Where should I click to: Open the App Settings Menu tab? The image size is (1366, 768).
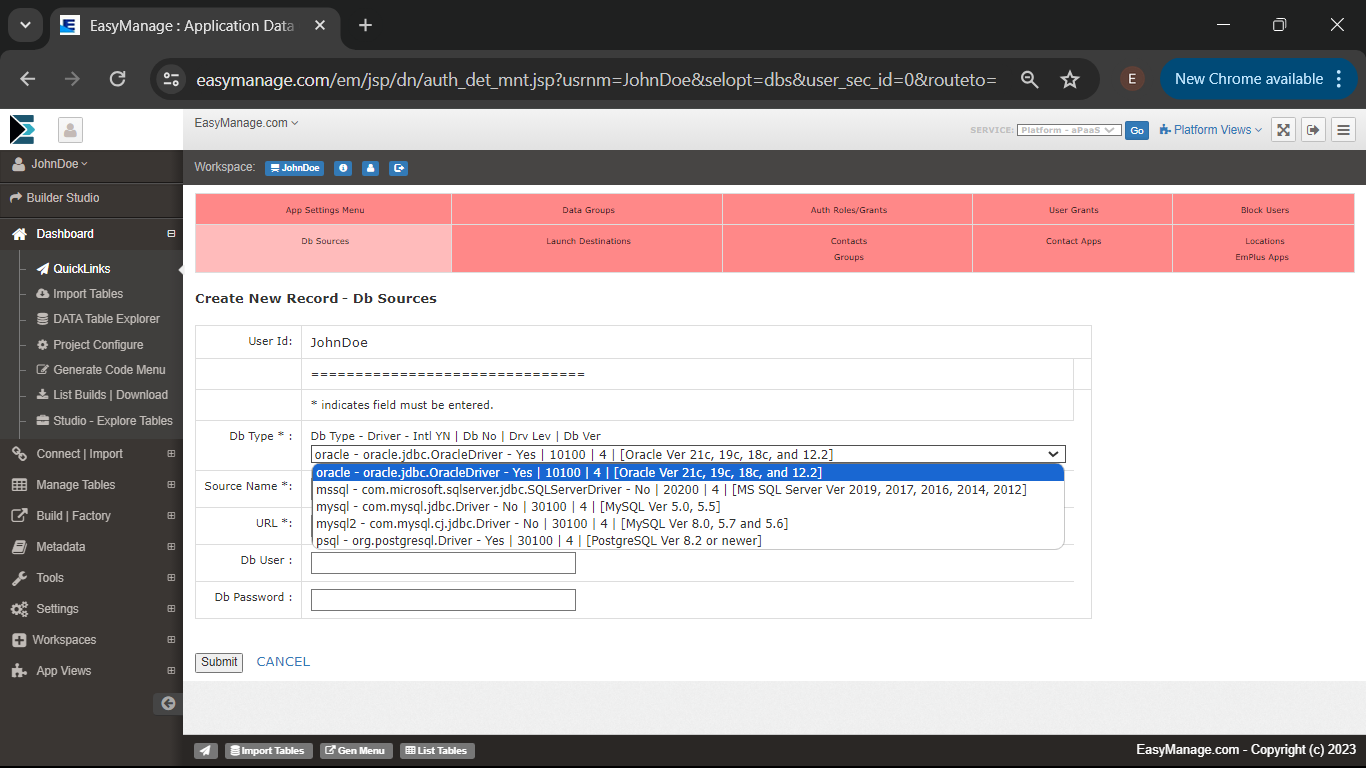click(x=325, y=210)
